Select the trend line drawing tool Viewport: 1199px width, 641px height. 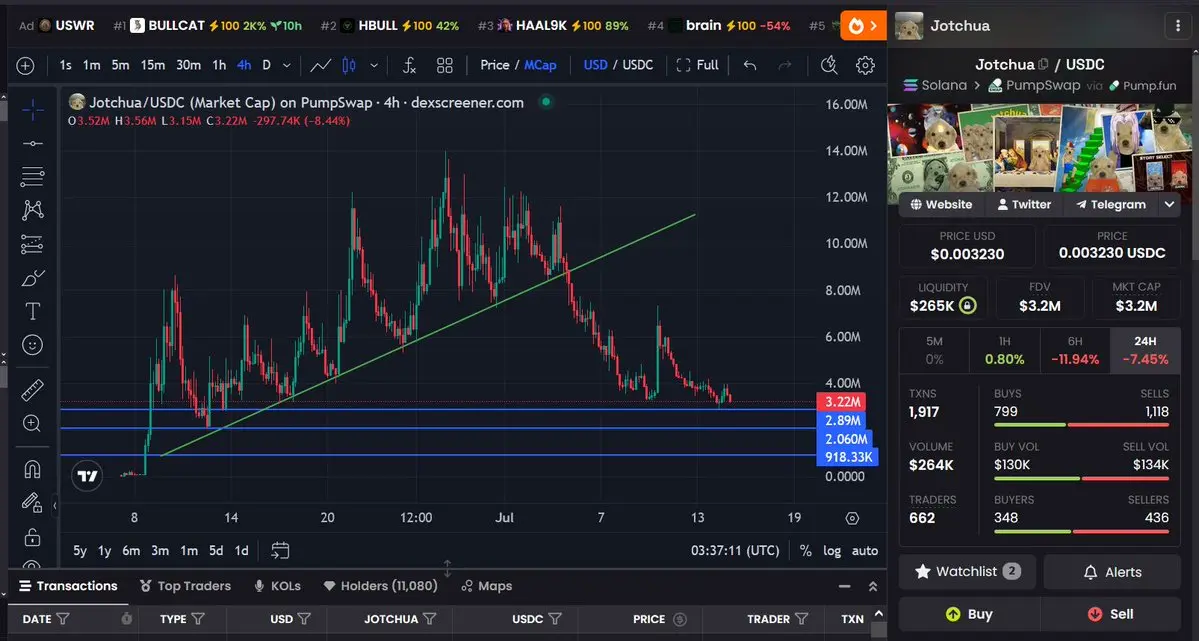click(x=32, y=144)
